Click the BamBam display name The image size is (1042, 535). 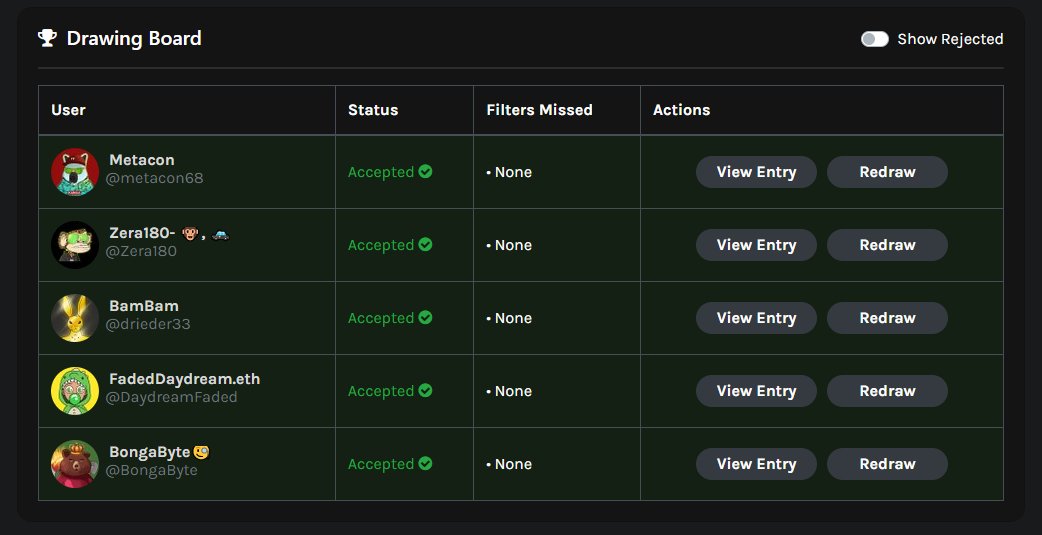click(144, 306)
